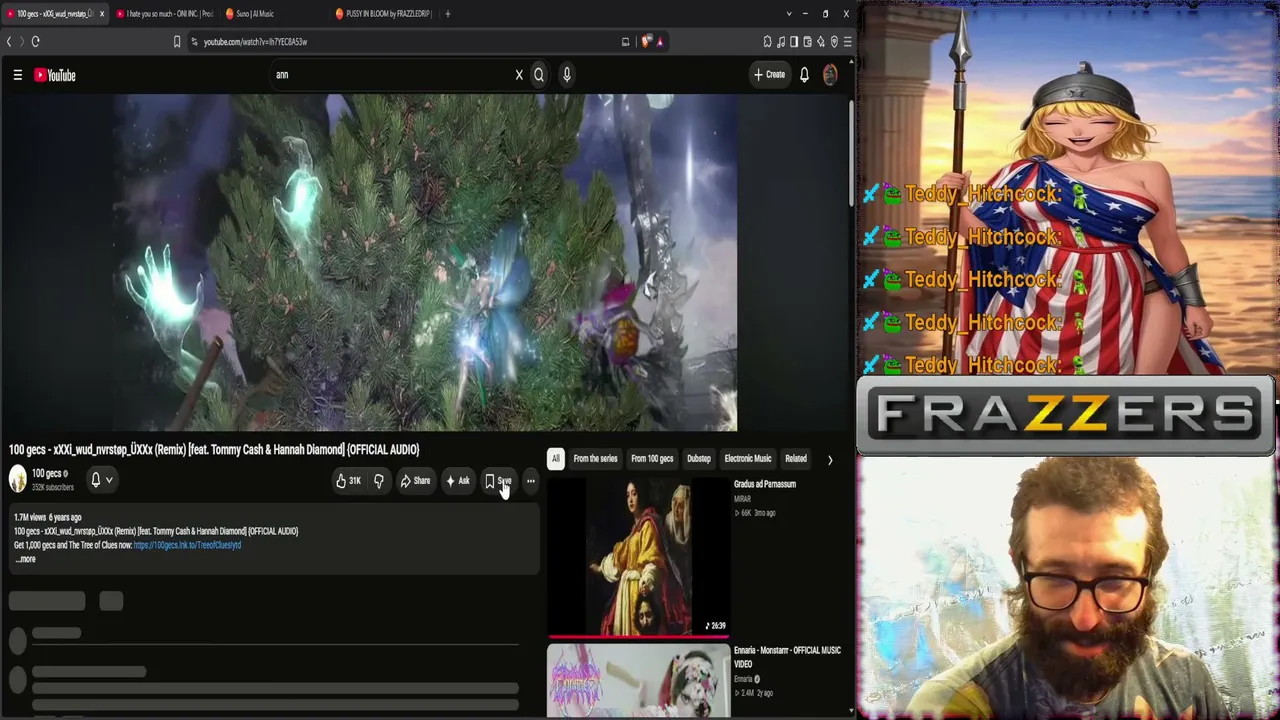This screenshot has width=1280, height=720.
Task: Open the 100 gecs channel avatar
Action: click(18, 479)
